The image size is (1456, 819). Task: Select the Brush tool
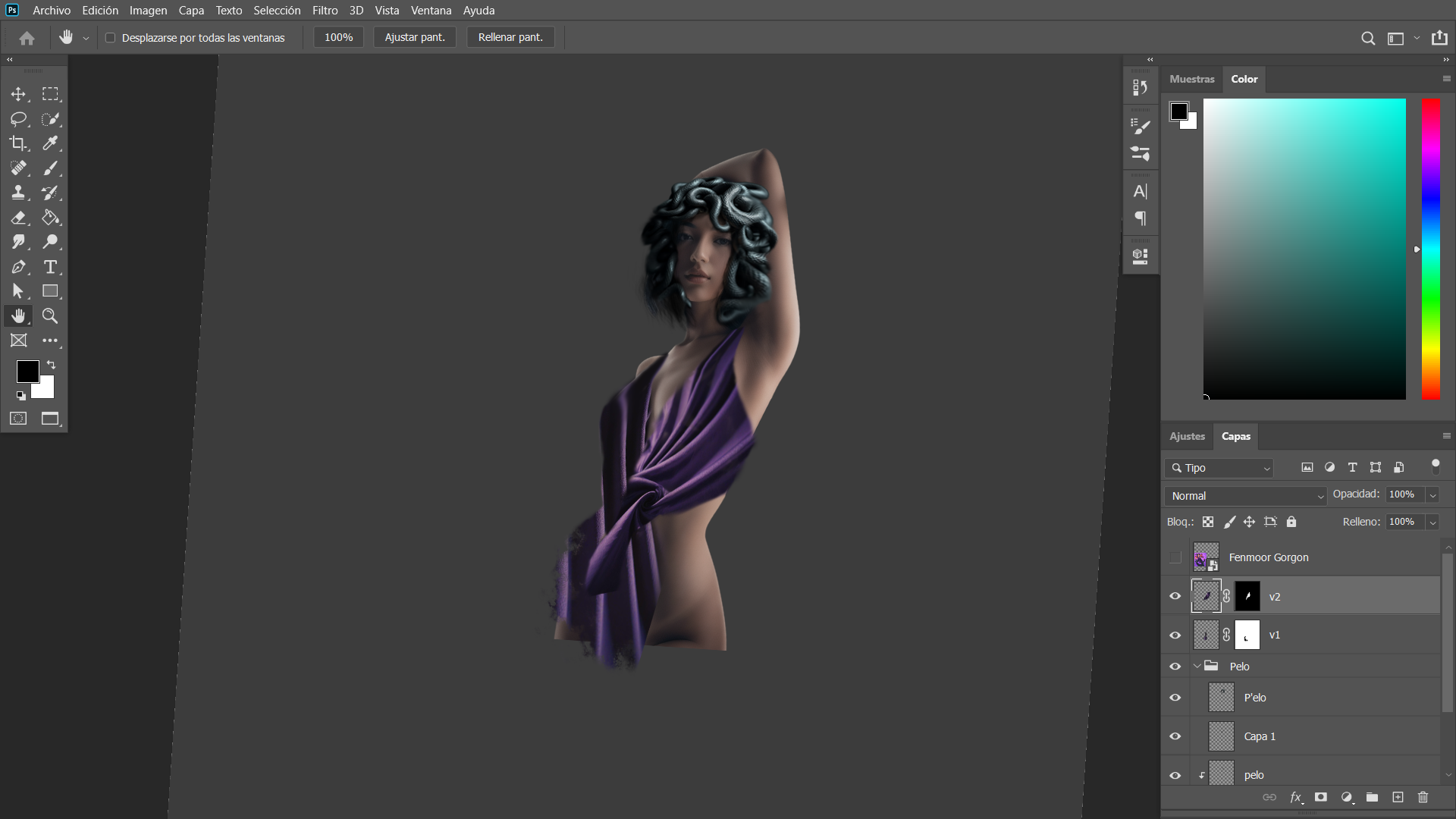tap(50, 168)
